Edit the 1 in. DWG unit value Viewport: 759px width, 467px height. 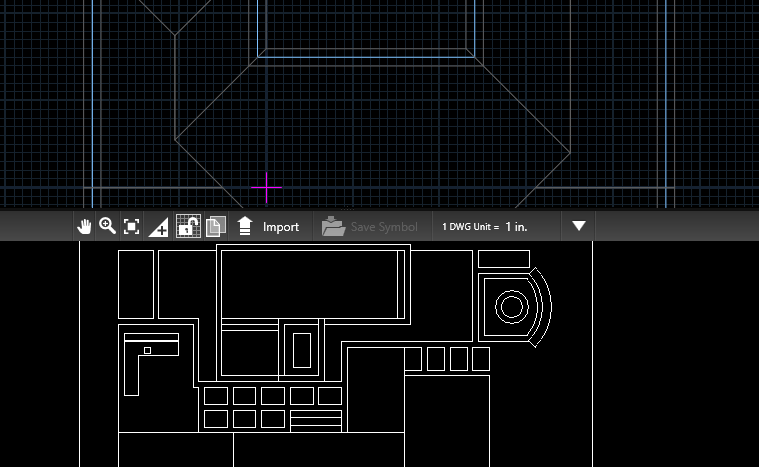(x=516, y=226)
